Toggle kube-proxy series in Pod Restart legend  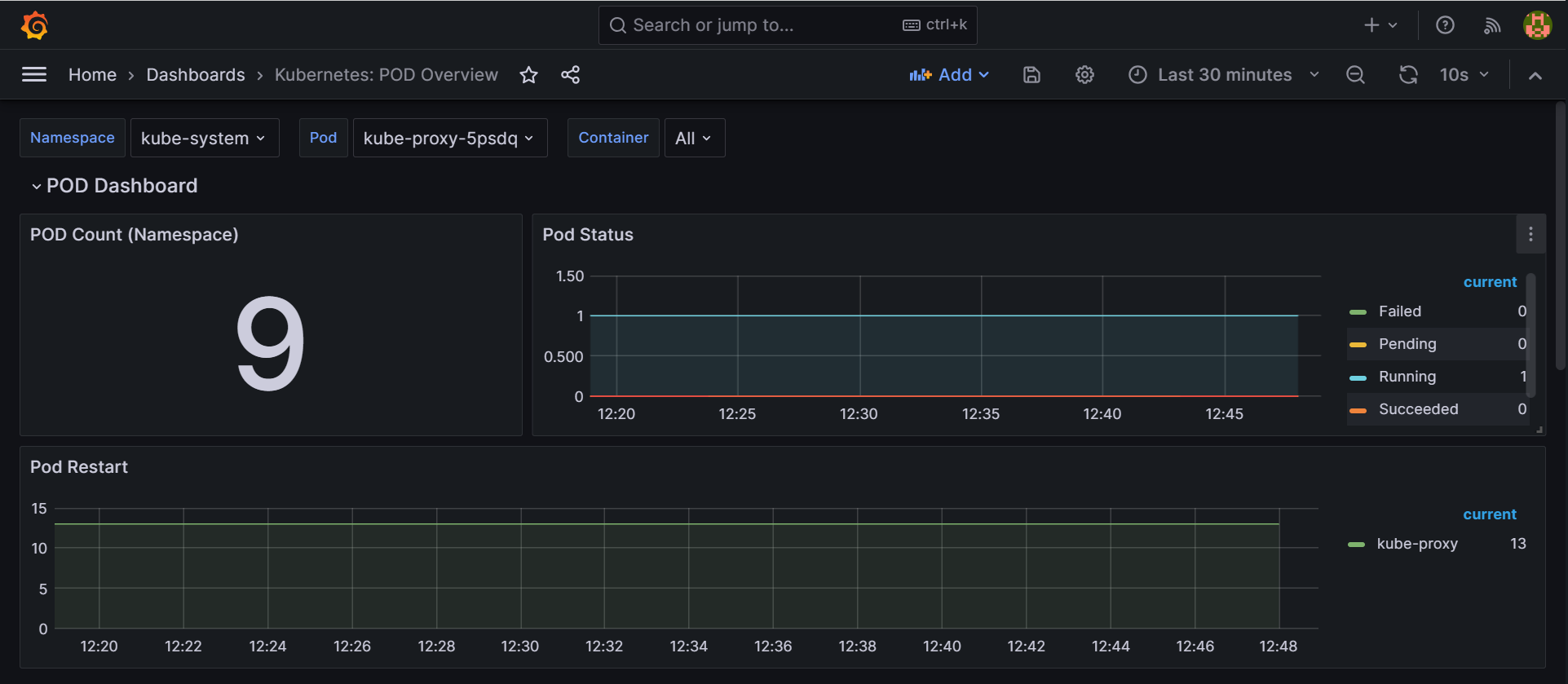click(x=1417, y=544)
